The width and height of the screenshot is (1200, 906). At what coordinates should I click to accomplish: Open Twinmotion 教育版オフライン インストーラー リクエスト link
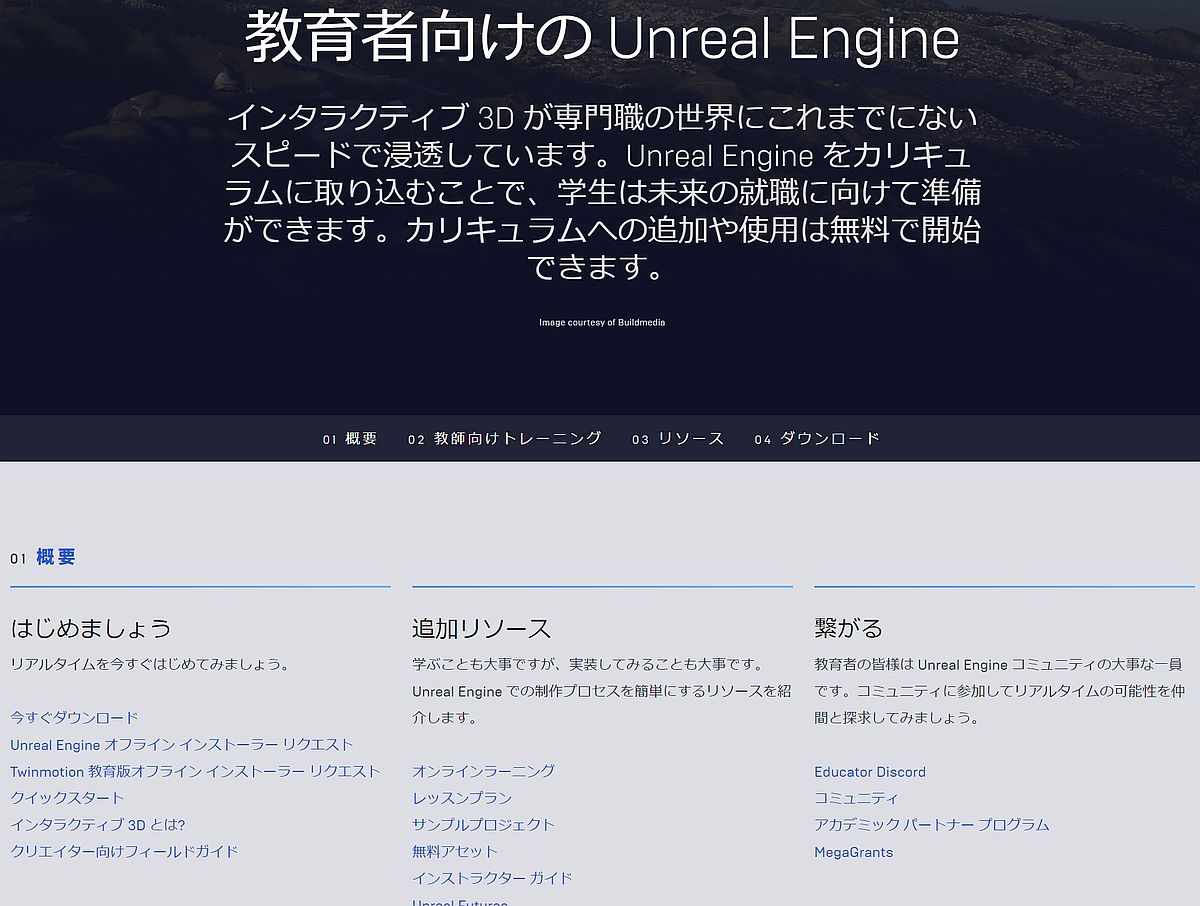195,771
